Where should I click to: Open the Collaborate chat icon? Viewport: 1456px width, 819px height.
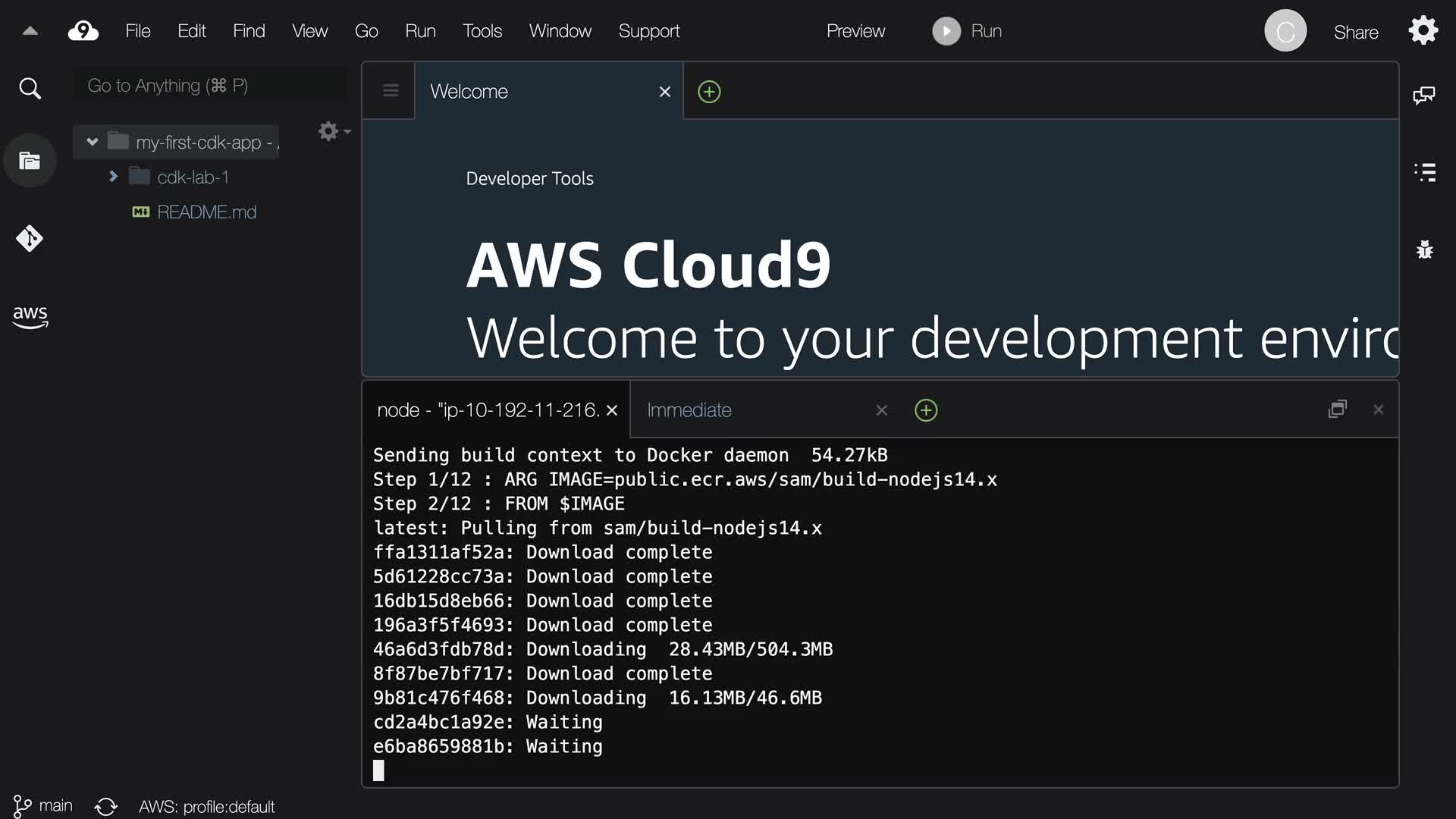(1423, 95)
